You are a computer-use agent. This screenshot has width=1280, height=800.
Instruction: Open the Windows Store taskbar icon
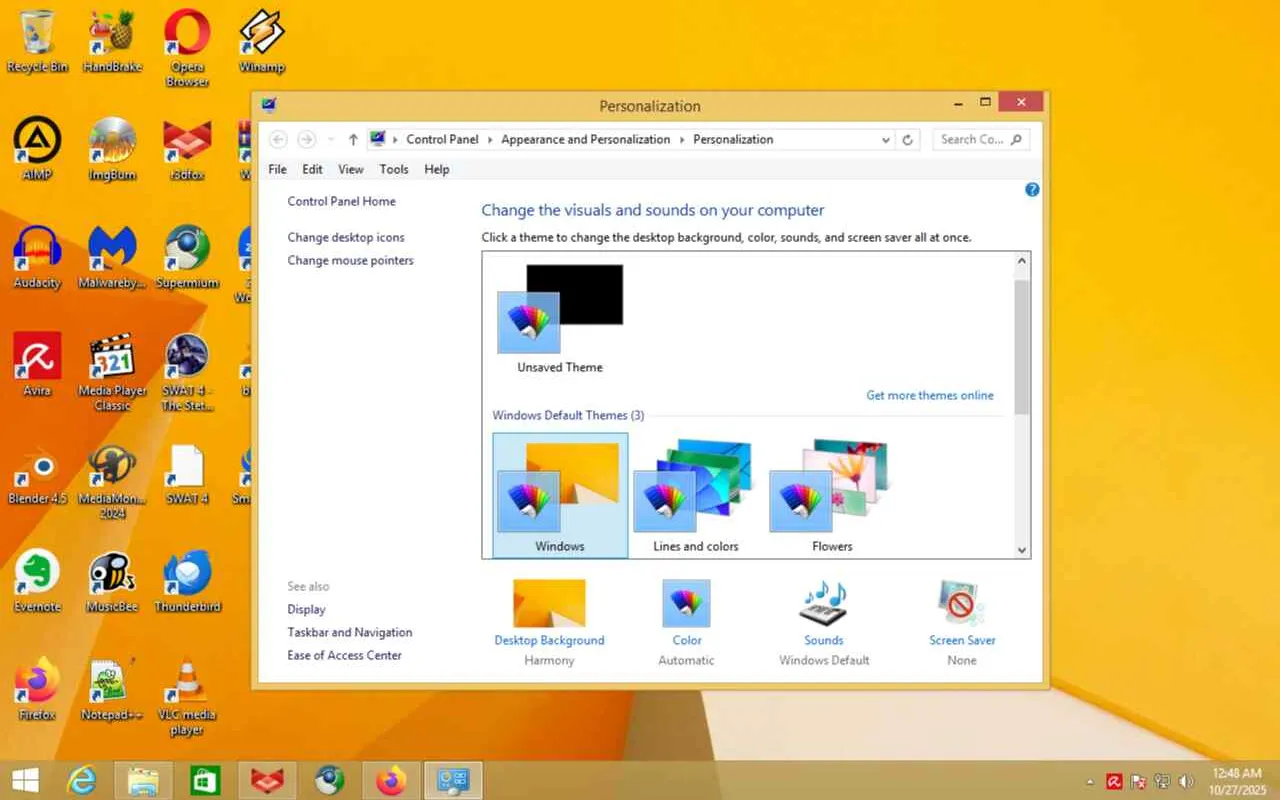click(206, 780)
